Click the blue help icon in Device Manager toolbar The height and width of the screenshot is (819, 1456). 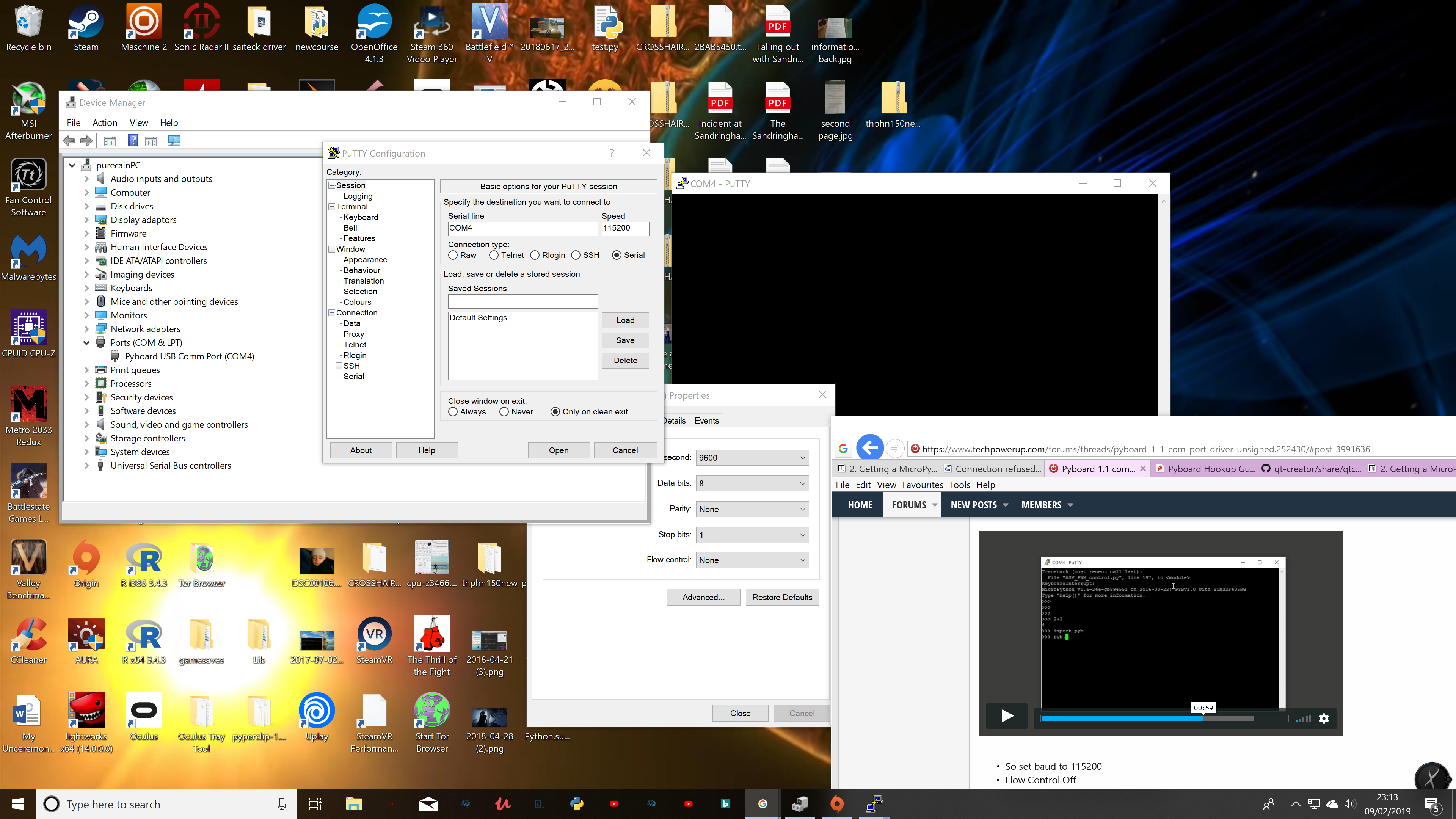click(x=133, y=141)
